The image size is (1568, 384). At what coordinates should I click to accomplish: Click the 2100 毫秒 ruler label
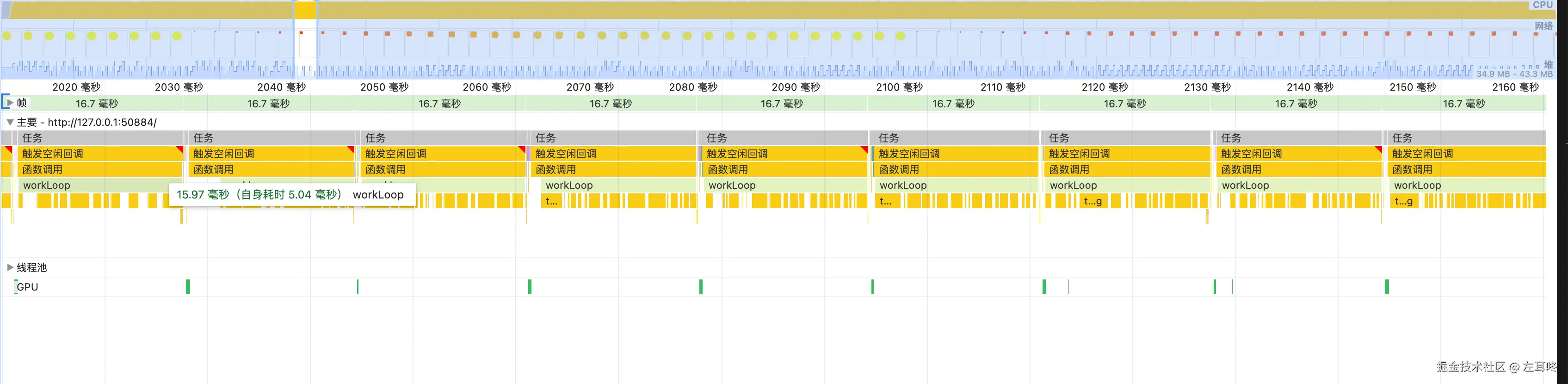coord(899,87)
